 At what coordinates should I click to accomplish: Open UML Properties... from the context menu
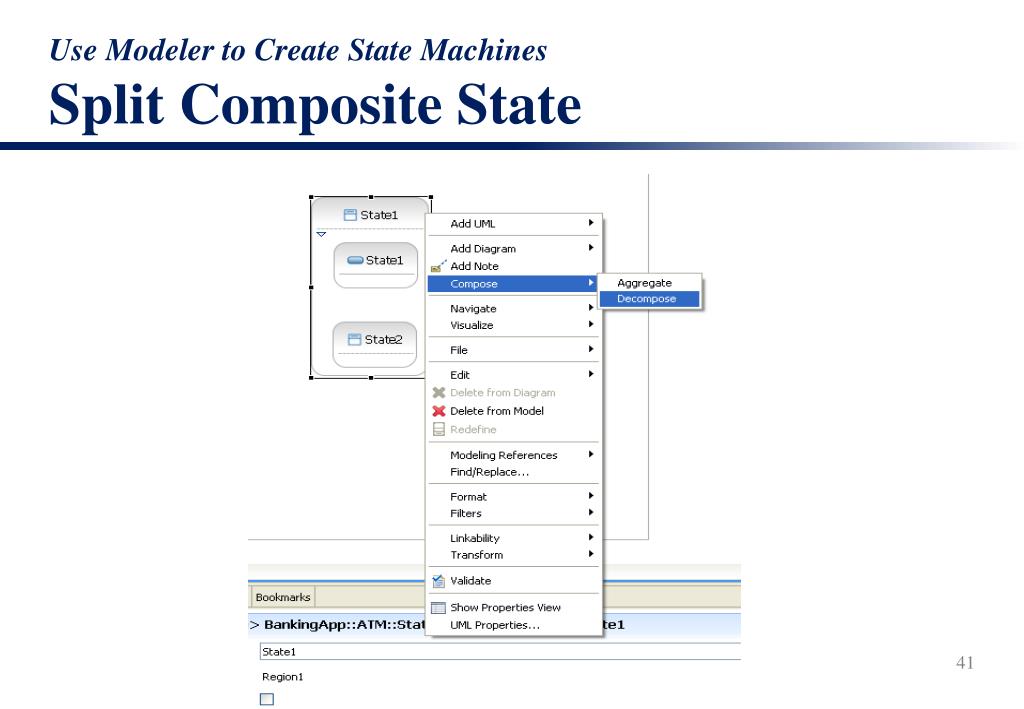coord(513,625)
